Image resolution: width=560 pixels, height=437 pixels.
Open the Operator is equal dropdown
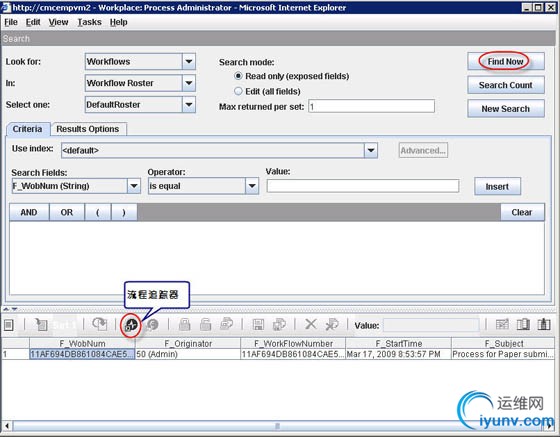point(252,186)
